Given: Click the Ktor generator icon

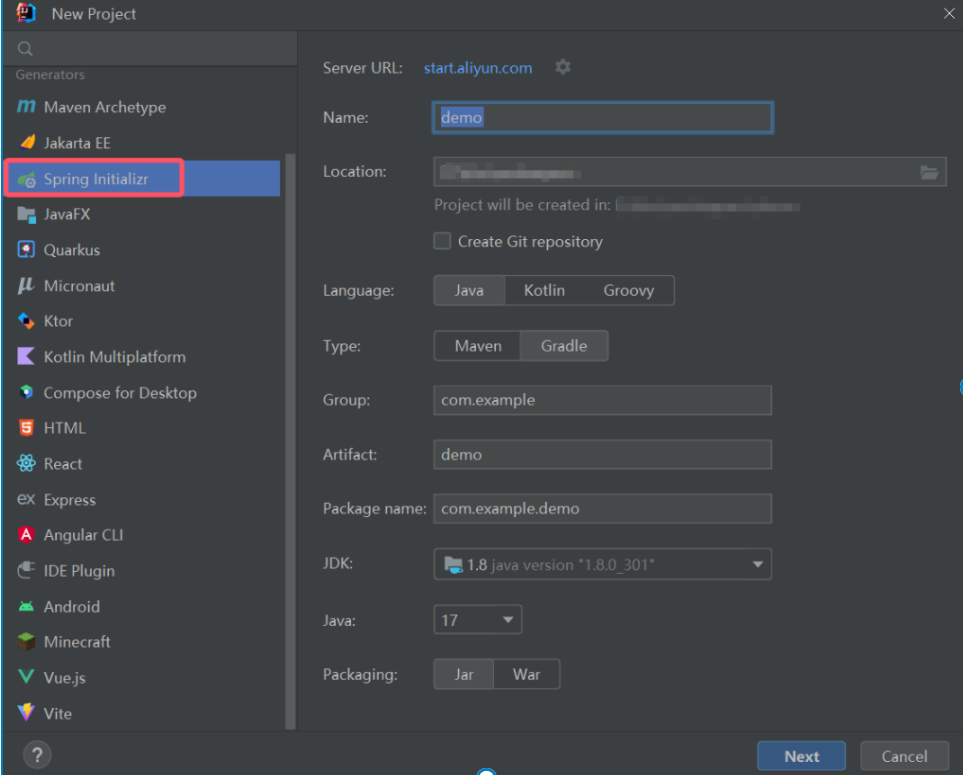Looking at the screenshot, I should (x=26, y=321).
